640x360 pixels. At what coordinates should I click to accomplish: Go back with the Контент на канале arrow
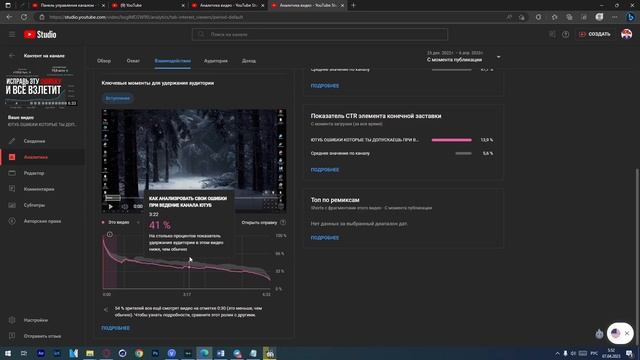(12, 56)
